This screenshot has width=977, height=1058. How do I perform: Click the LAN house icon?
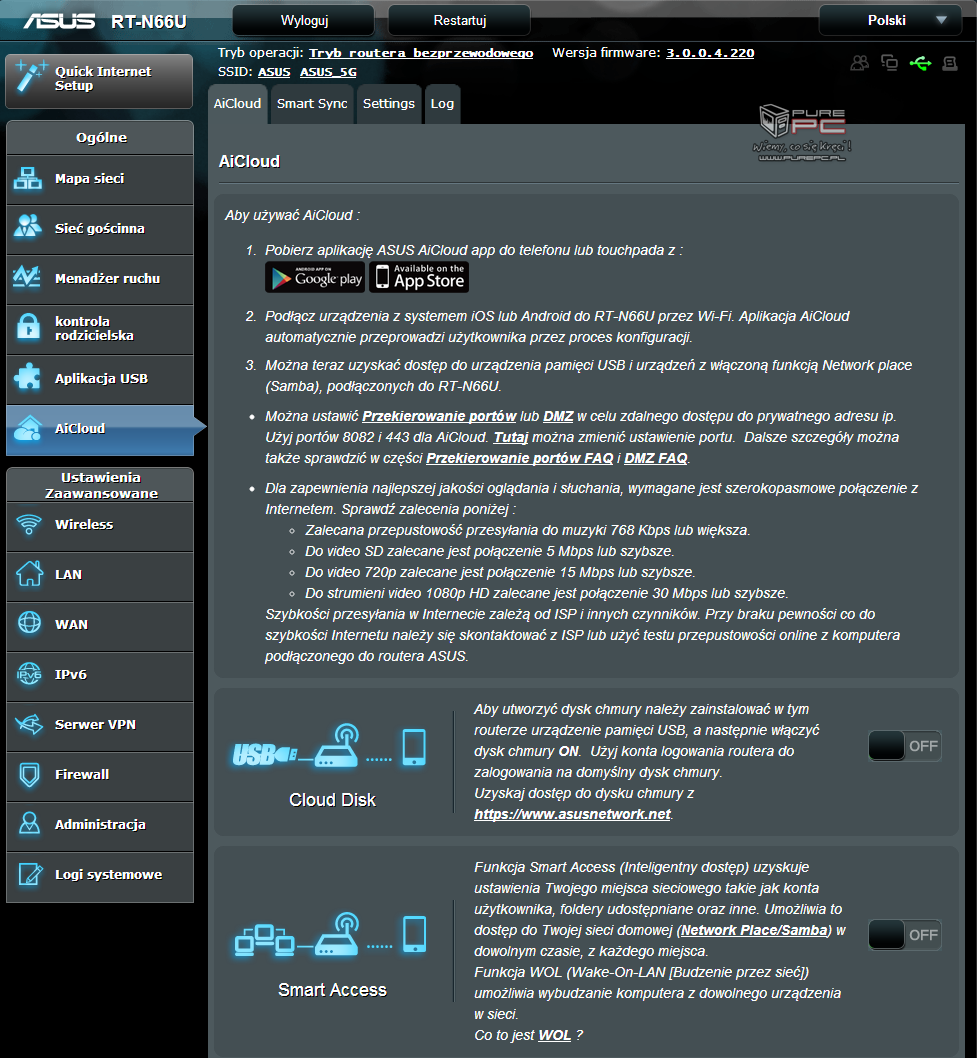pyautogui.click(x=29, y=574)
